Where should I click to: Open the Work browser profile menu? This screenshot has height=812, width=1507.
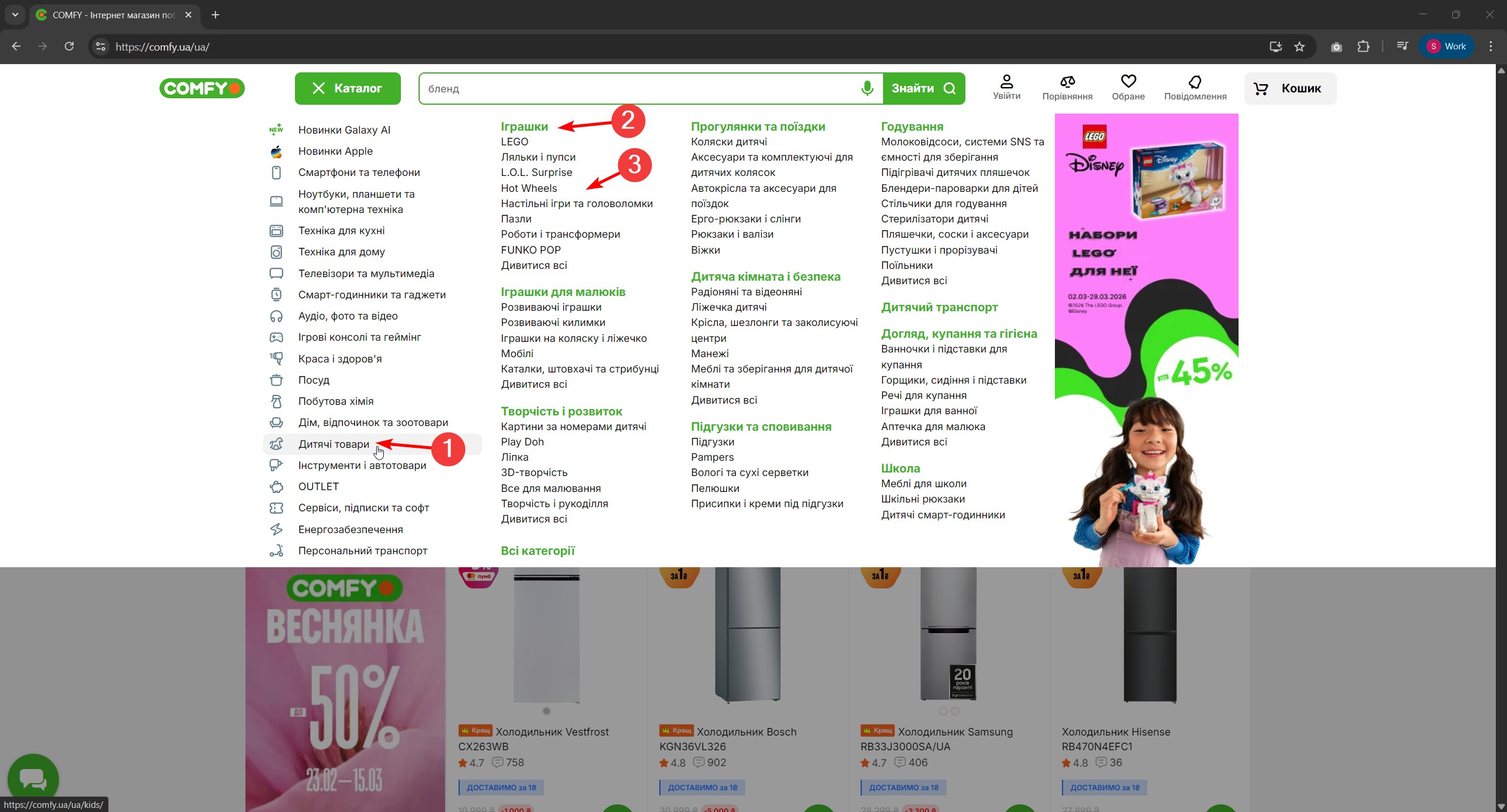1446,46
